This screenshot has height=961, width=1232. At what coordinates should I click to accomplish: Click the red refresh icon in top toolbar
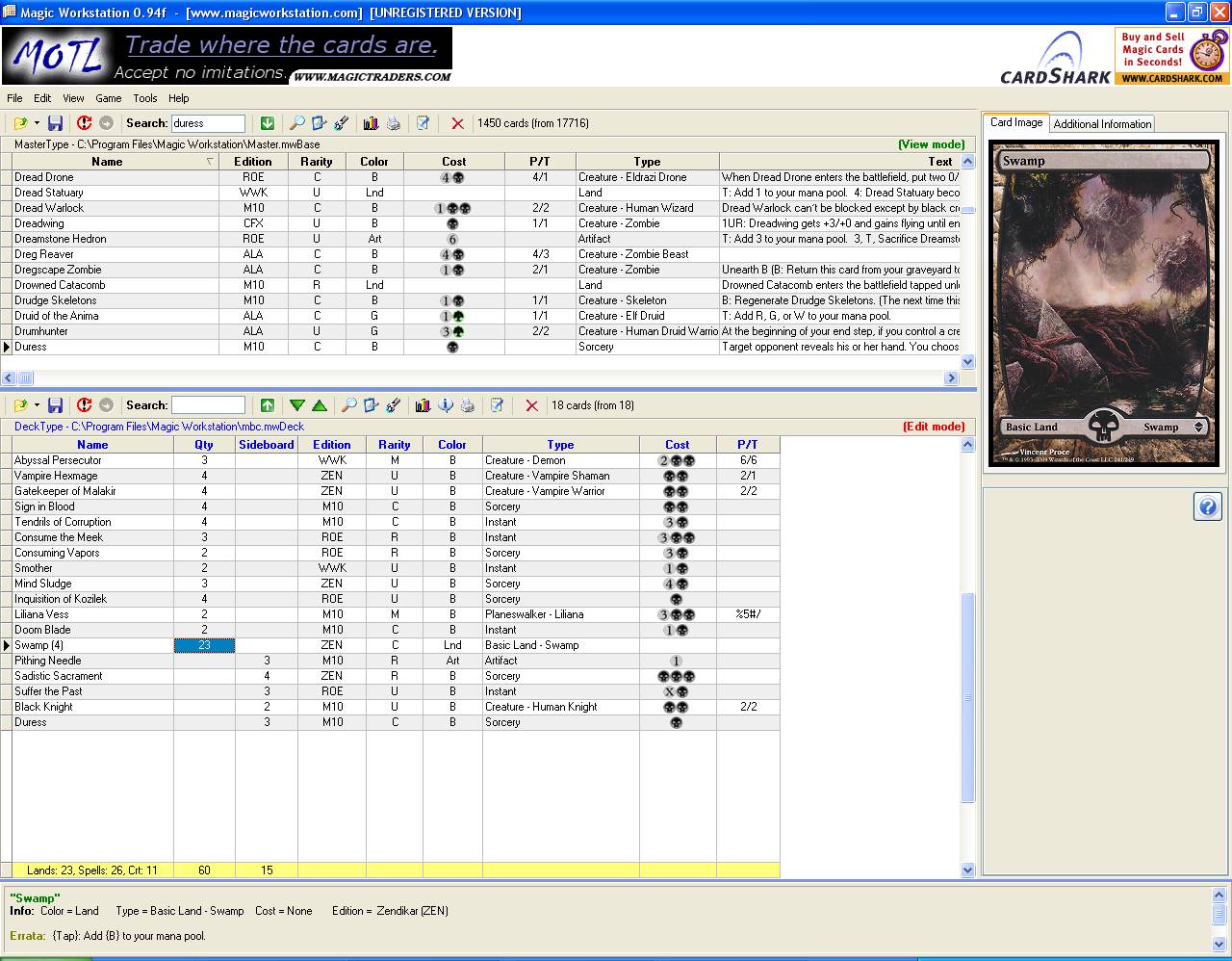point(84,123)
